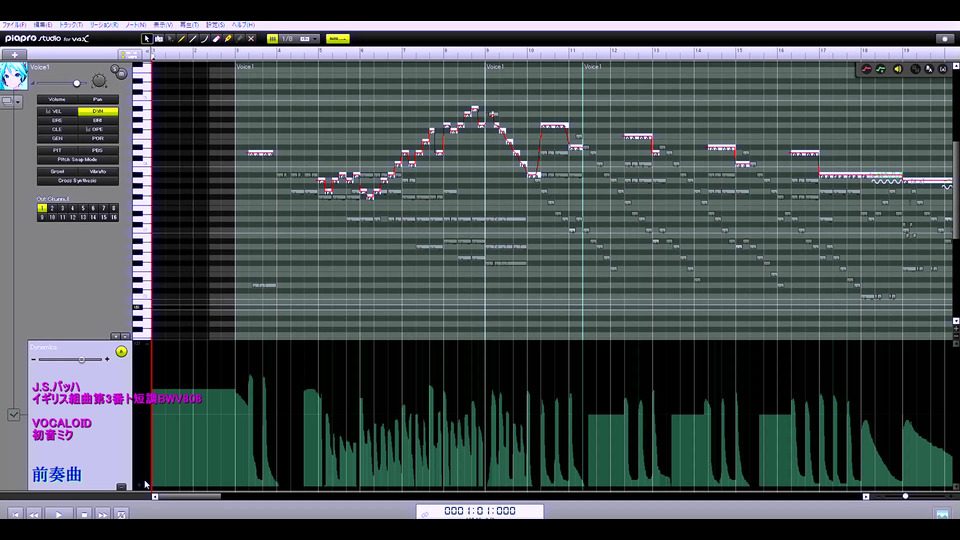The width and height of the screenshot is (960, 540).
Task: Adjust the Dynamics zoom slider
Action: (81, 359)
